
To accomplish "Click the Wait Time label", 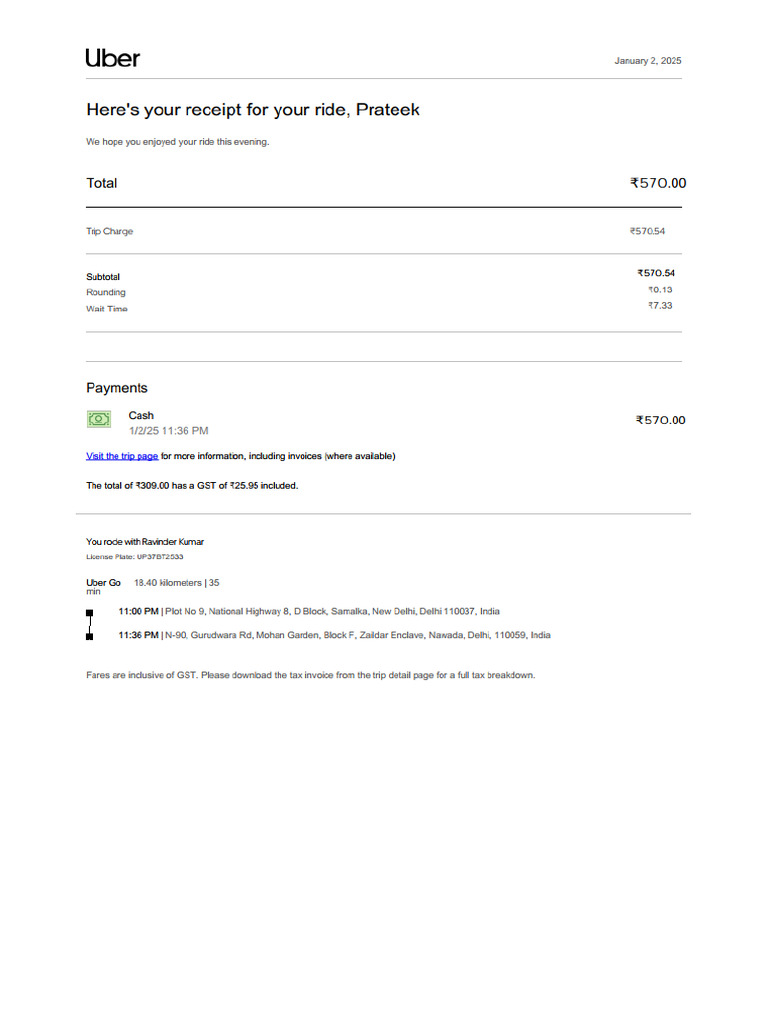I will click(107, 309).
